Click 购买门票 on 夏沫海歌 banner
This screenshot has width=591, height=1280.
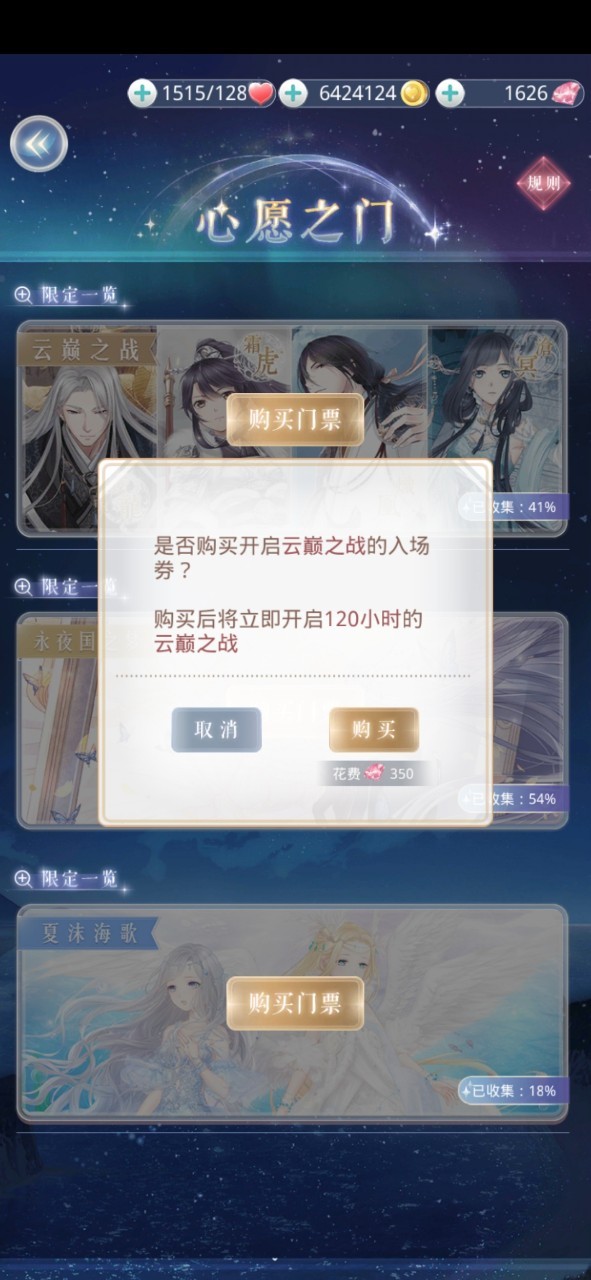click(295, 1003)
